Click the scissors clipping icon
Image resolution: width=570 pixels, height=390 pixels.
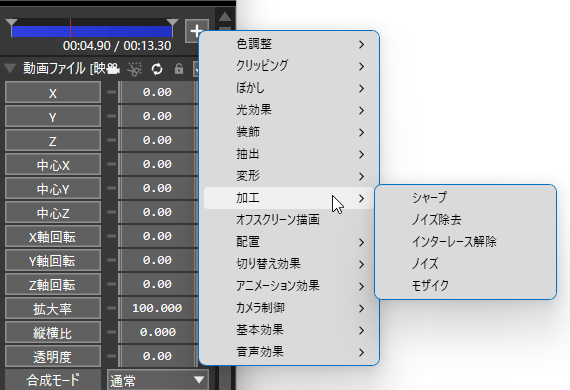click(x=135, y=69)
